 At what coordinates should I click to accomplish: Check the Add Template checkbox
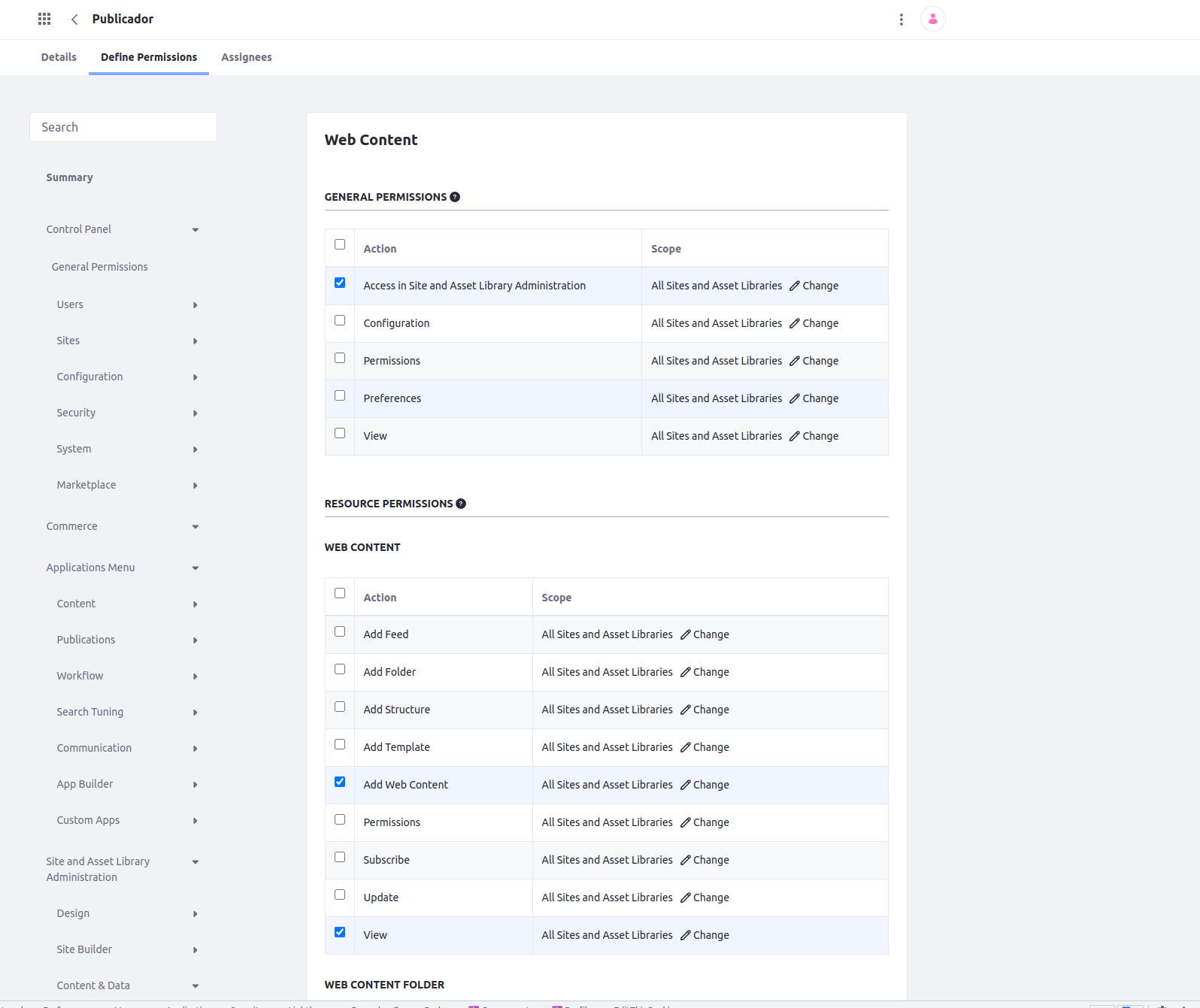point(340,744)
